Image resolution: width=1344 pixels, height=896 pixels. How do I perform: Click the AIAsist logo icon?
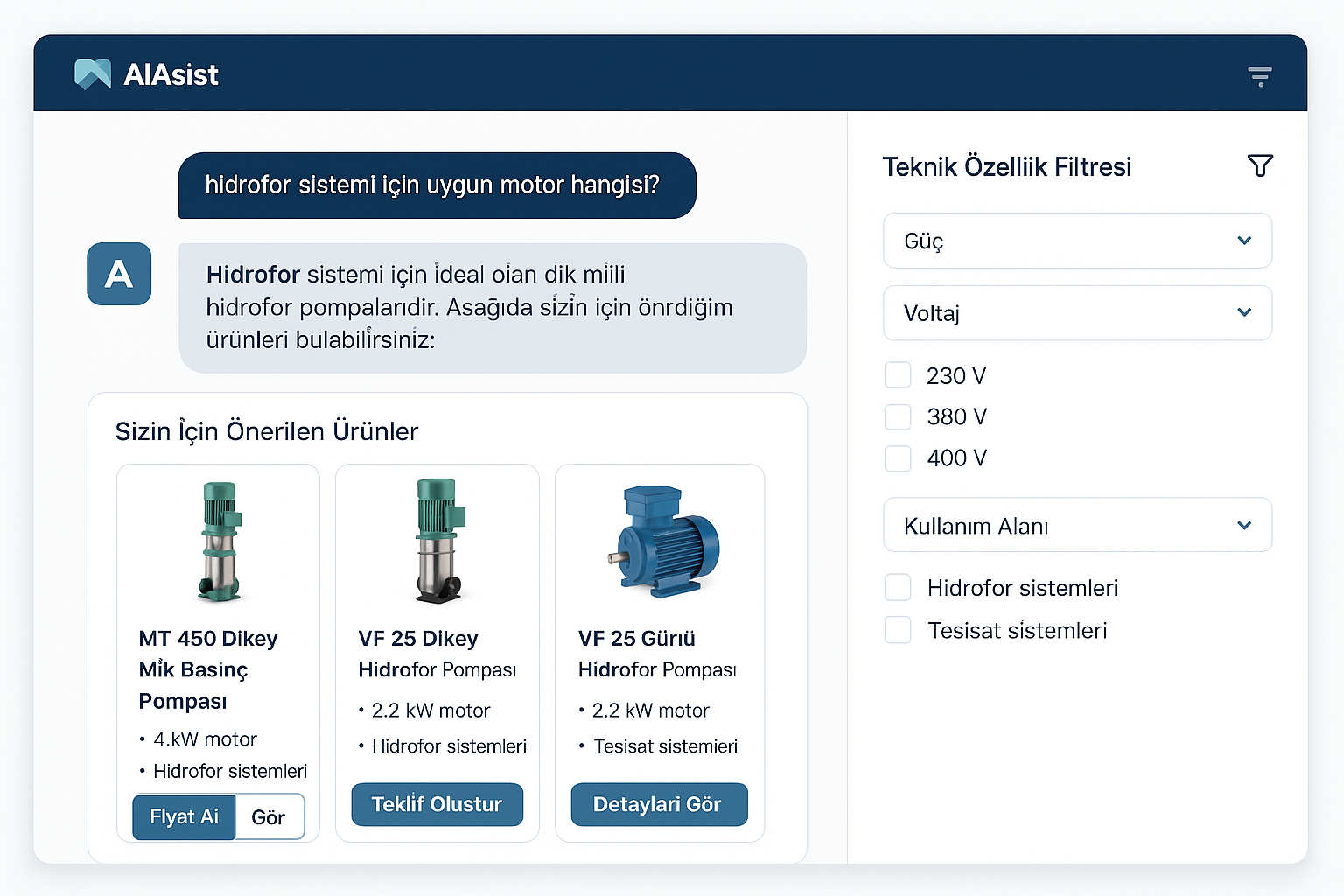[x=93, y=74]
